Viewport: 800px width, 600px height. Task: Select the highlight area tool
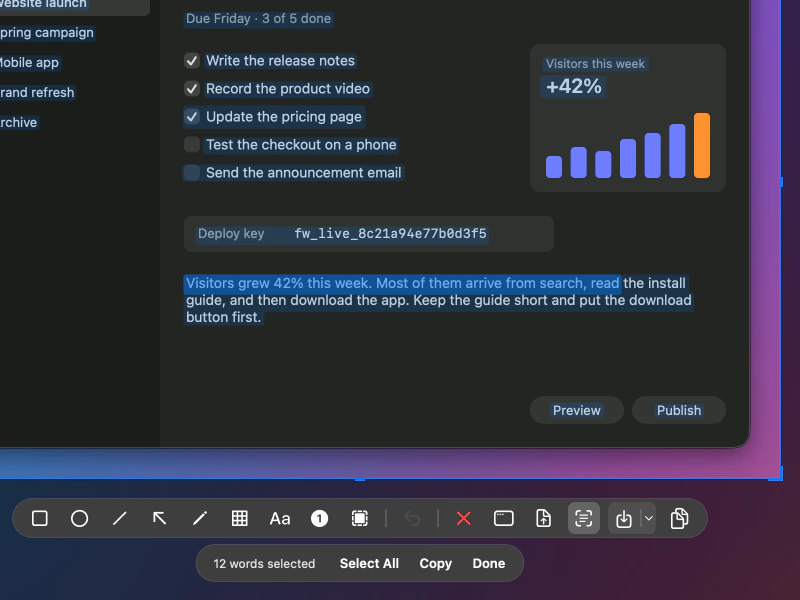pos(360,518)
